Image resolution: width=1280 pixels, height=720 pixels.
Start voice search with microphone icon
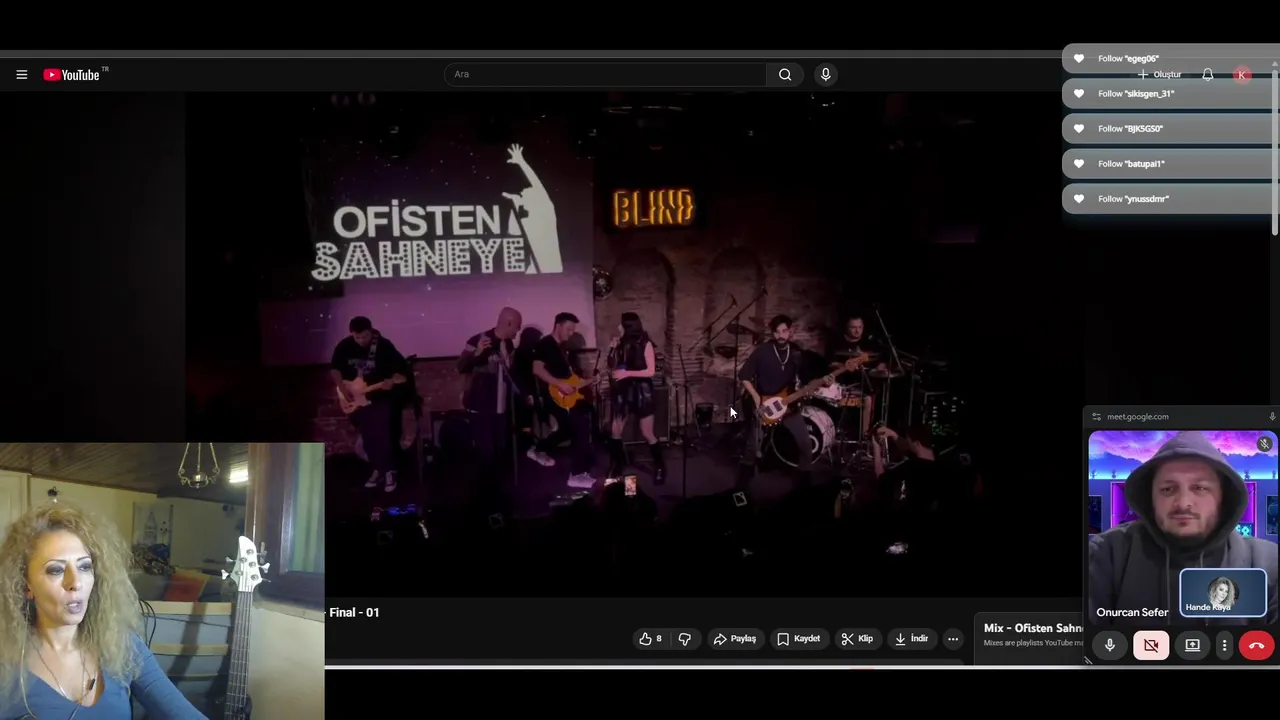[x=825, y=74]
